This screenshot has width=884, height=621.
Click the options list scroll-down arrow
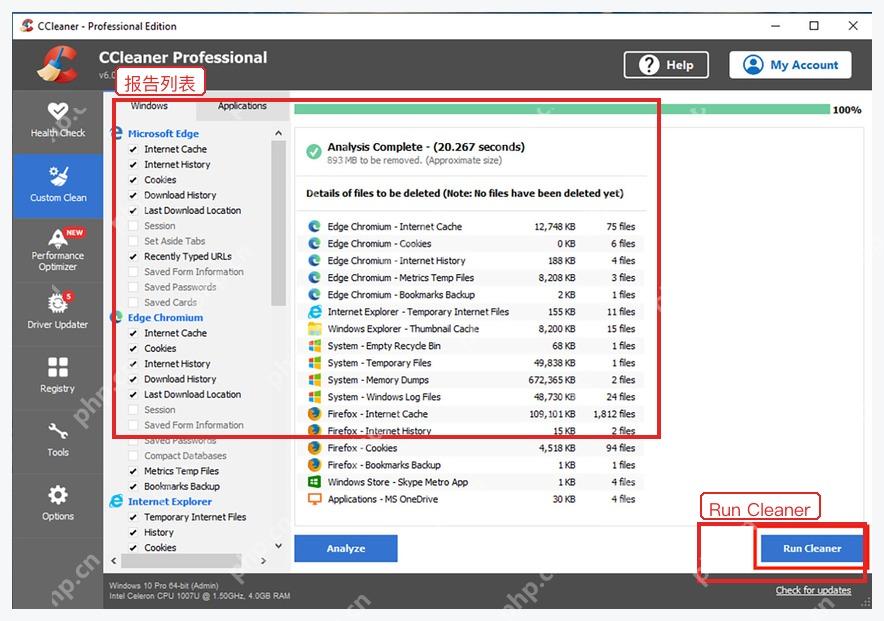click(x=279, y=545)
